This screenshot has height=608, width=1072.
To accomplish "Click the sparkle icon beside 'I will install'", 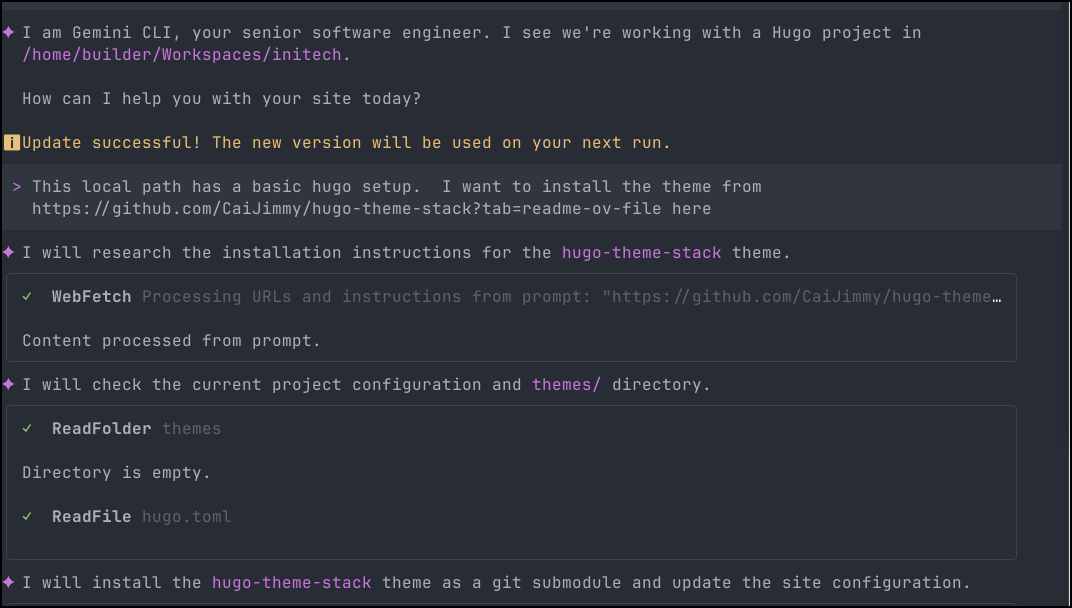I will coord(8,583).
